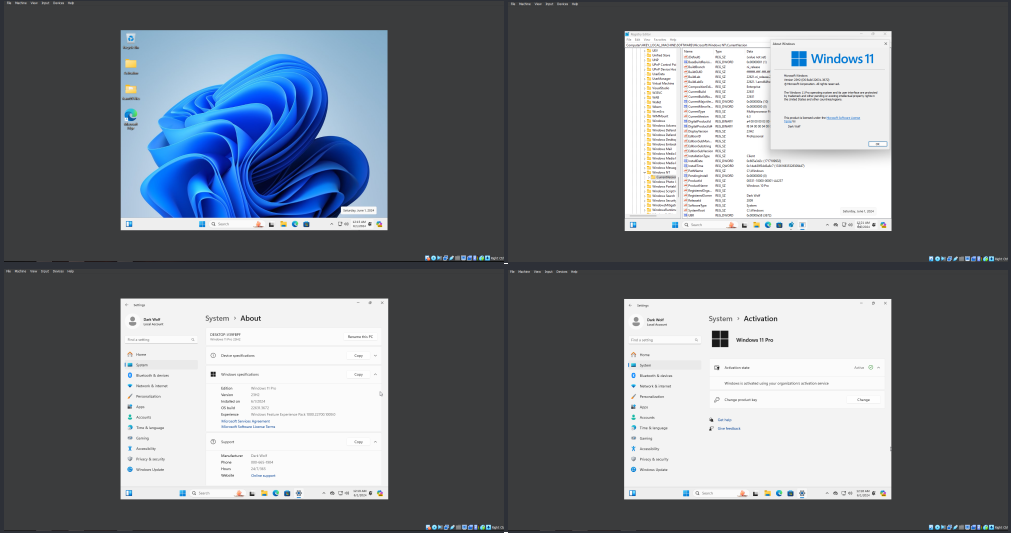Open Widgets button in desktop VM taskbar
The image size is (1011, 533).
(129, 224)
